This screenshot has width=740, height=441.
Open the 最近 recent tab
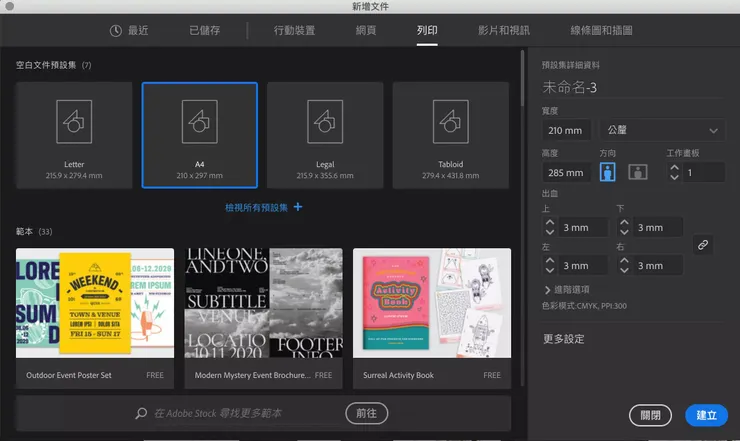pos(129,31)
